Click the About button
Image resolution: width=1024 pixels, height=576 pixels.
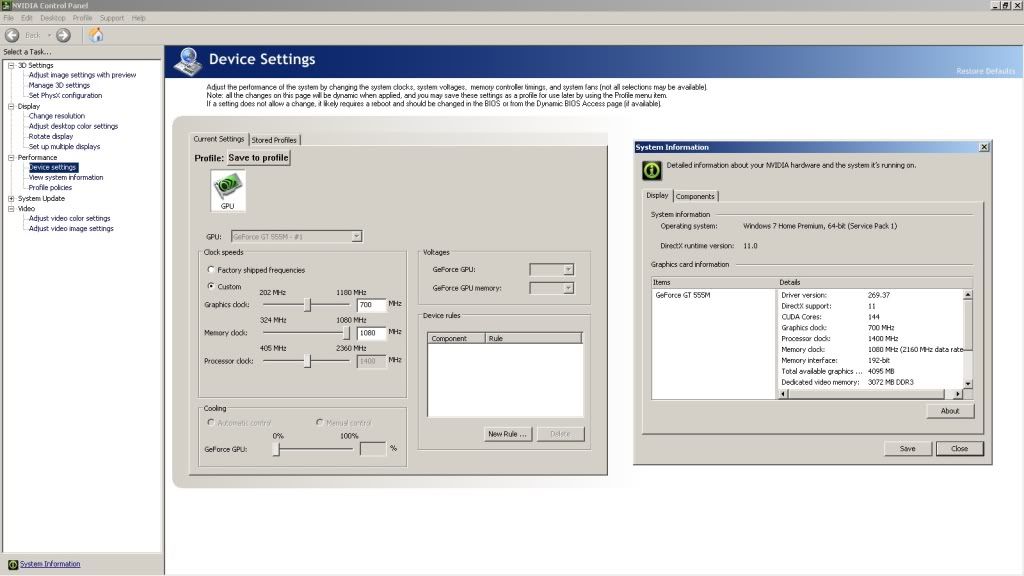tap(950, 411)
